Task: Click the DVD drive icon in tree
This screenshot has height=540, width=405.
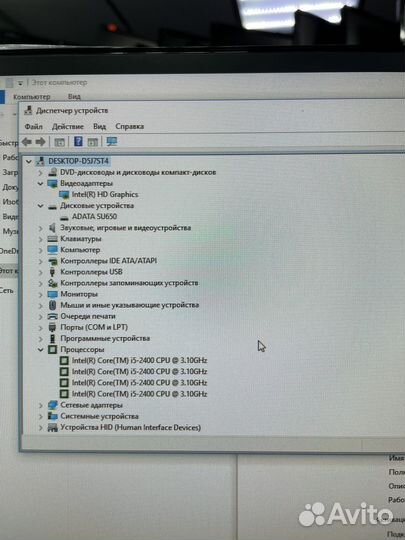Action: [52, 172]
